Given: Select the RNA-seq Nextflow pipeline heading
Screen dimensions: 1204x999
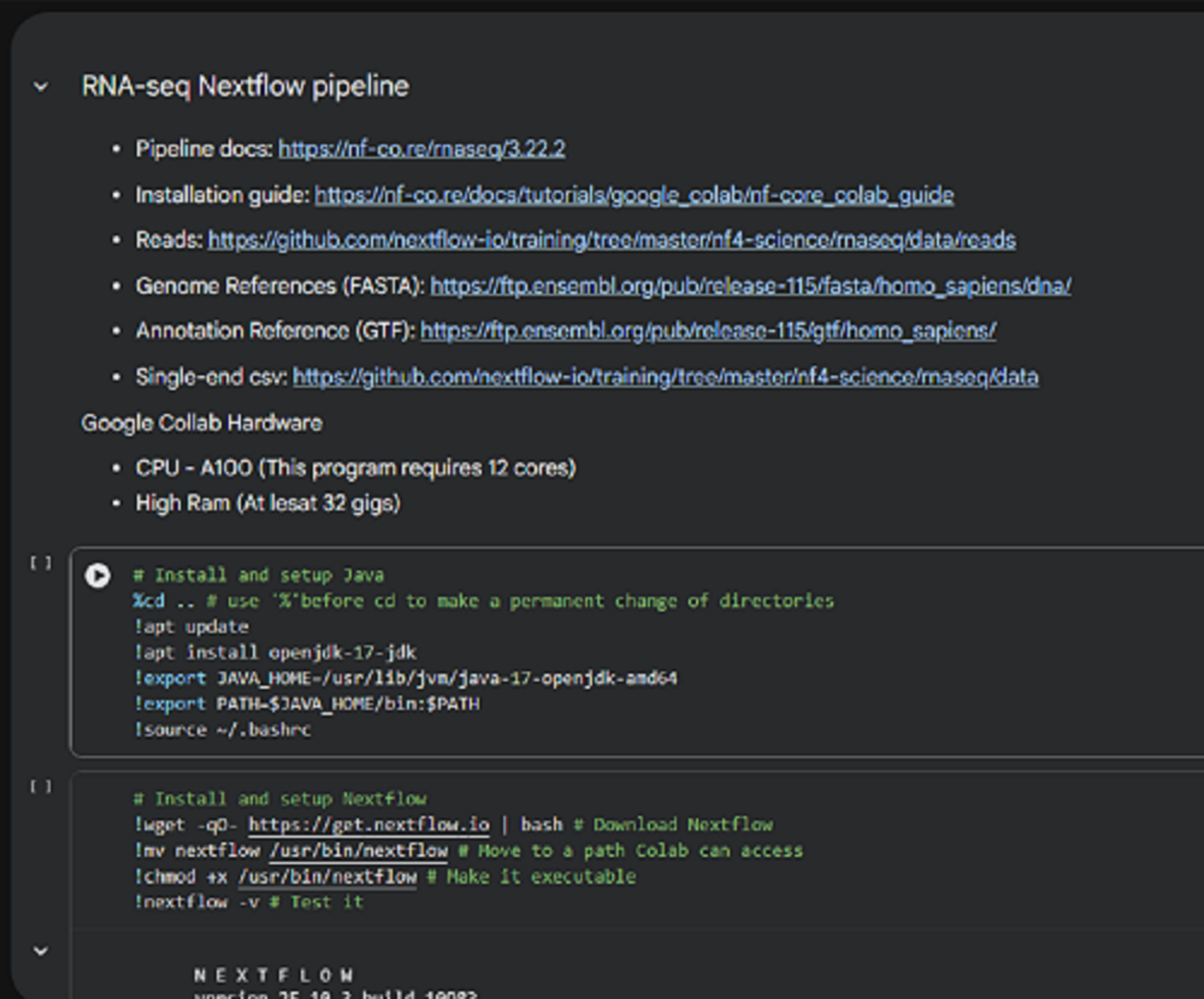Looking at the screenshot, I should click(245, 87).
